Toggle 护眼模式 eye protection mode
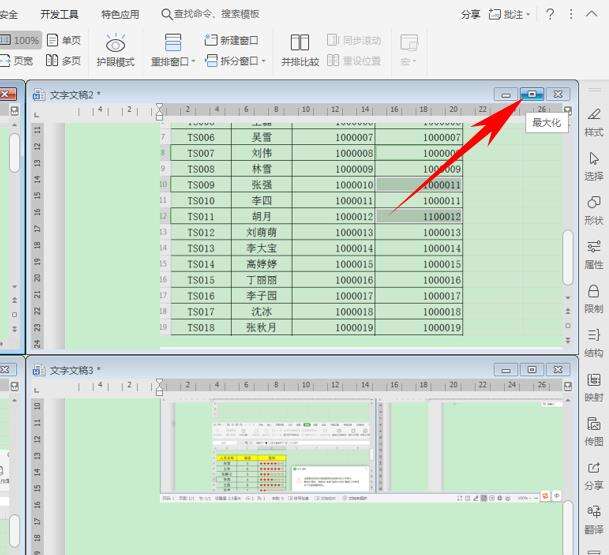Screen dimensions: 609x555 point(115,50)
